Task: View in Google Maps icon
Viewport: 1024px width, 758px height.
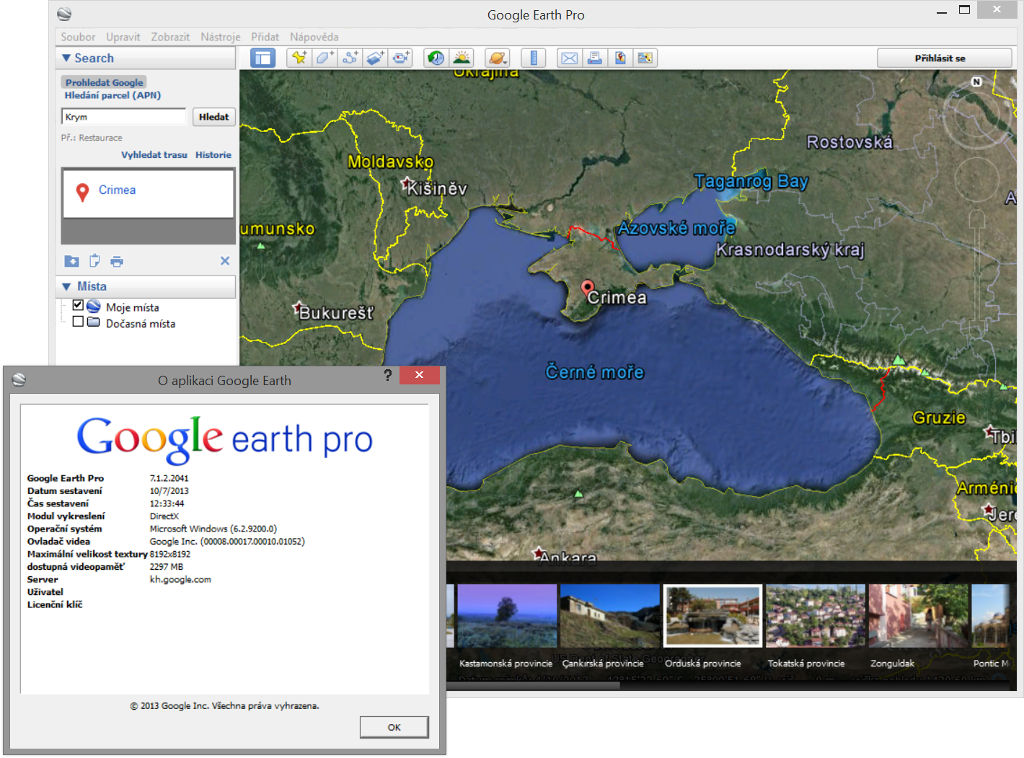Action: pyautogui.click(x=645, y=58)
